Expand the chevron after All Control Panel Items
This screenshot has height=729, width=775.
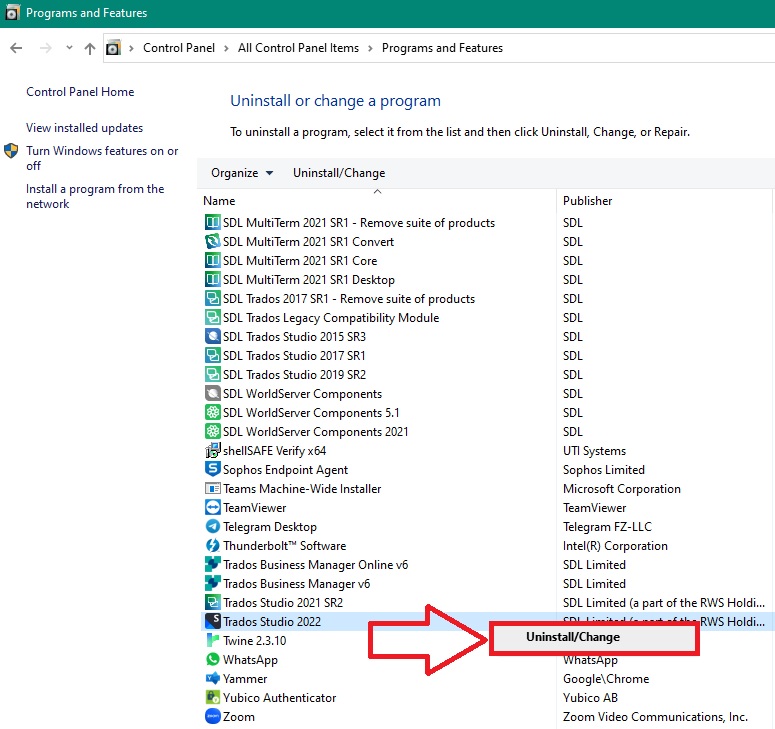[370, 48]
